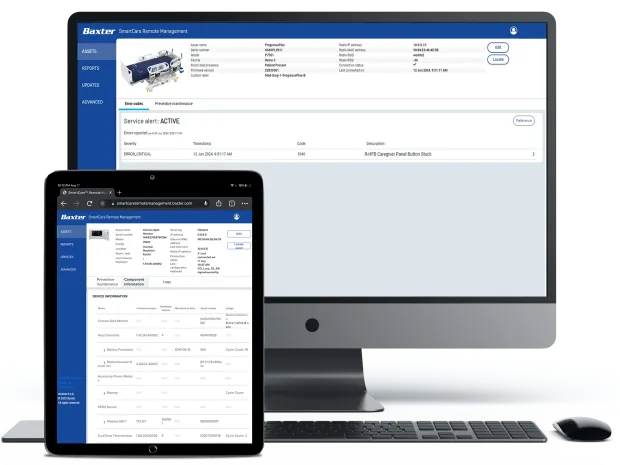Click the Description column header on the monitor
Image resolution: width=620 pixels, height=465 pixels.
coord(376,144)
